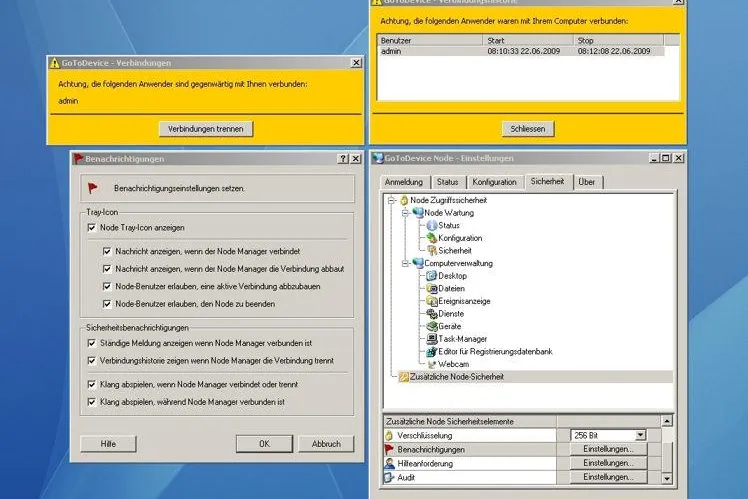Click the stop time 08:12:08 22.06.2009 cell
The width and height of the screenshot is (748, 499).
coord(614,51)
